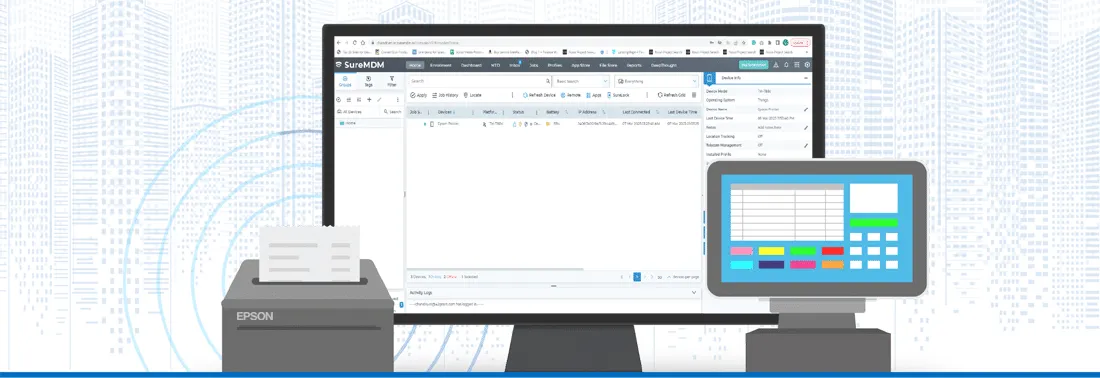Click the Apps toolbar button

coord(593,95)
